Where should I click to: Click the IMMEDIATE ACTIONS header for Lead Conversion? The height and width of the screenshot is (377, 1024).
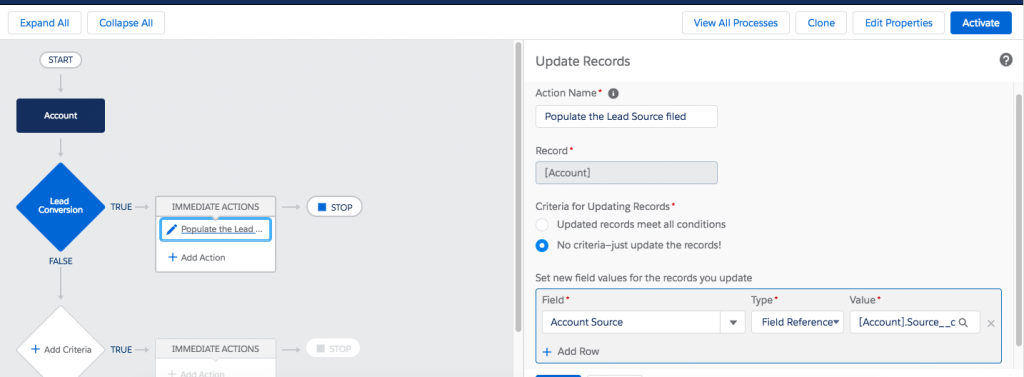click(x=216, y=206)
